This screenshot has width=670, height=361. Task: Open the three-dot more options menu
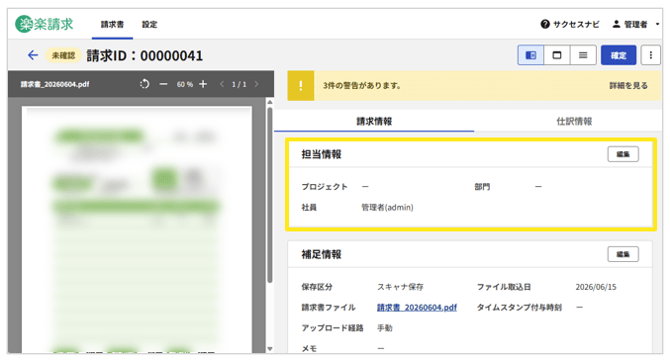650,55
